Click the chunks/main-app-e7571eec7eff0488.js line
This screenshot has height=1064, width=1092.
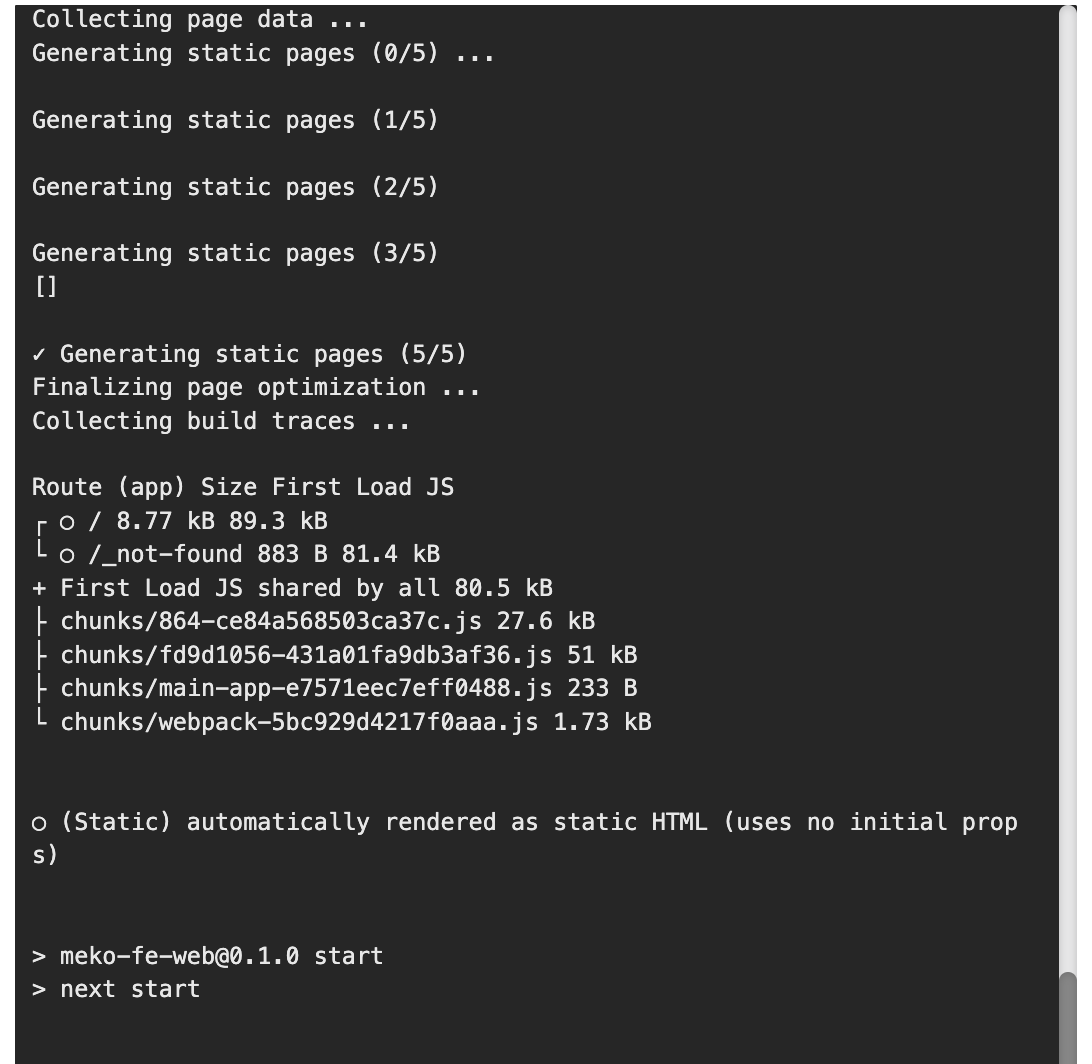pyautogui.click(x=348, y=688)
